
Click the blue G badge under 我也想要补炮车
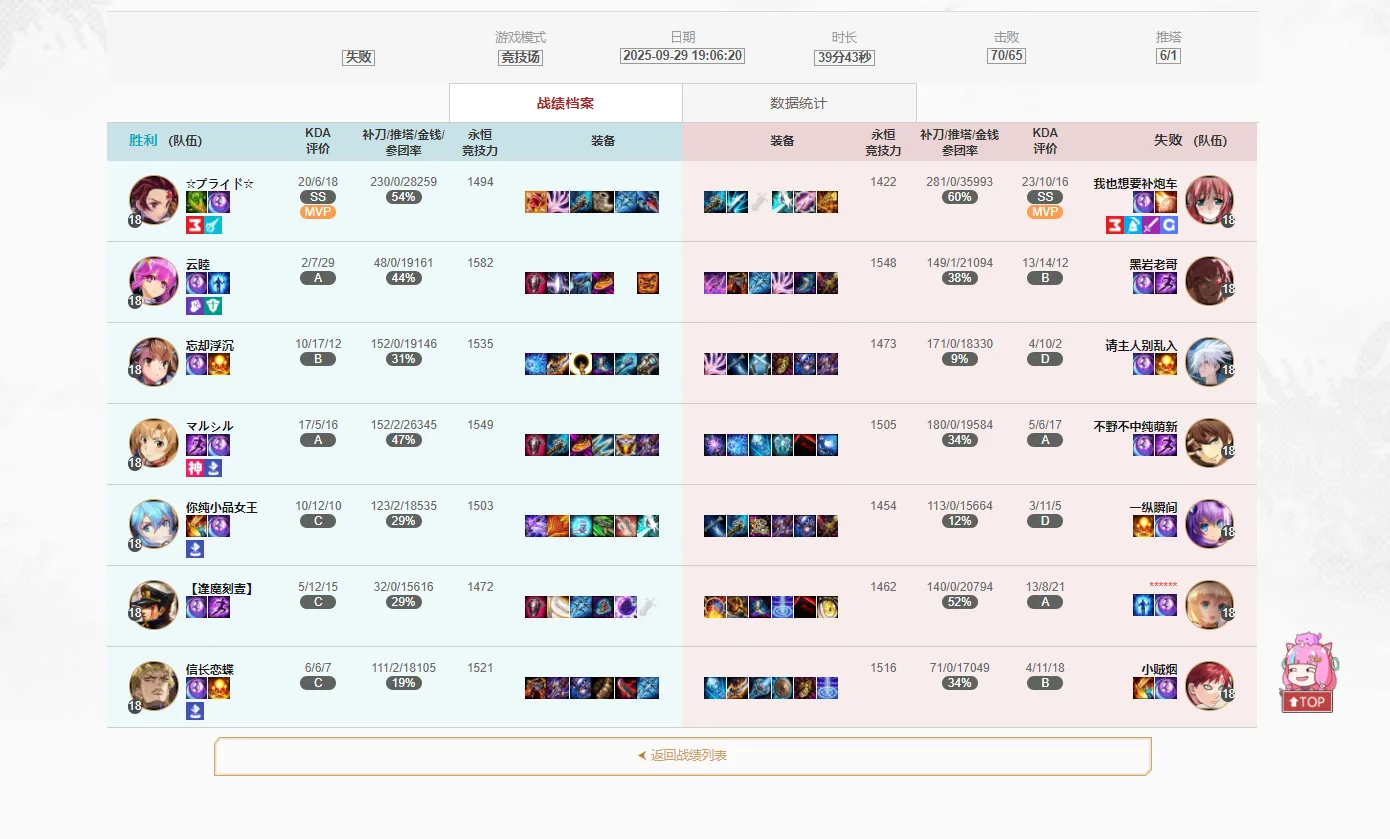[x=1168, y=225]
